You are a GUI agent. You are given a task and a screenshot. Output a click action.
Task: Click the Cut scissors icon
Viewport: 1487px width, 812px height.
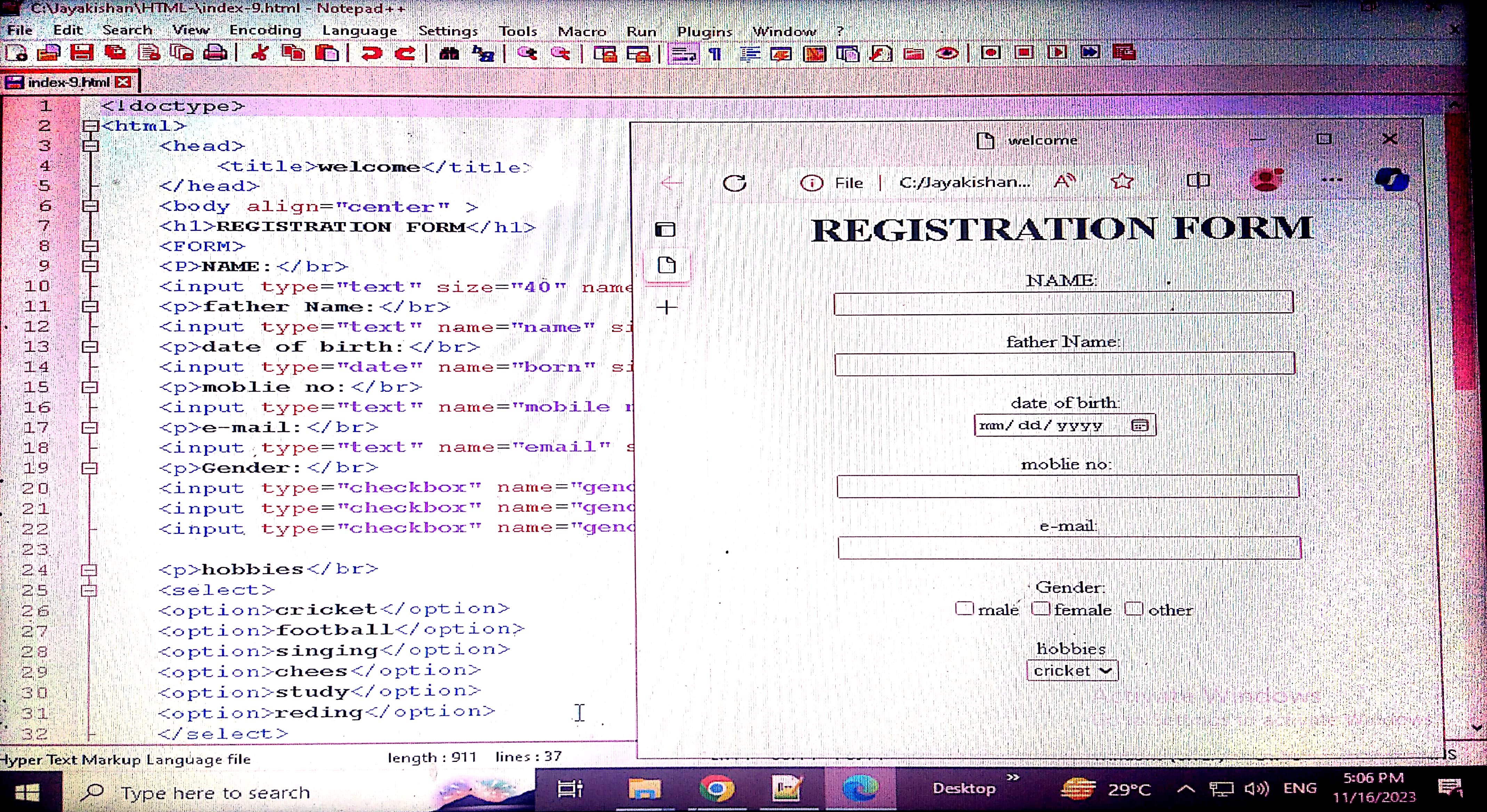pos(260,53)
